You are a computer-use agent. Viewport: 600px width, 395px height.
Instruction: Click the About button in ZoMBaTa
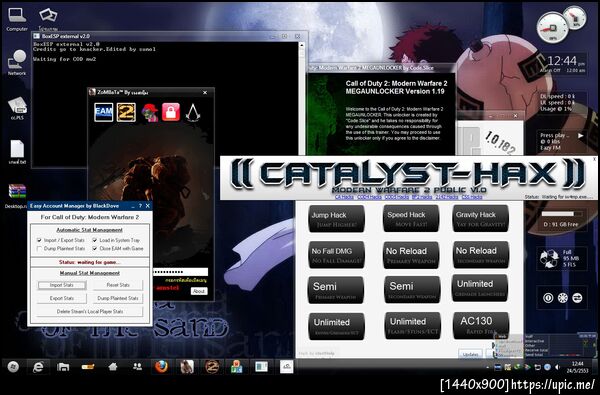[x=199, y=291]
